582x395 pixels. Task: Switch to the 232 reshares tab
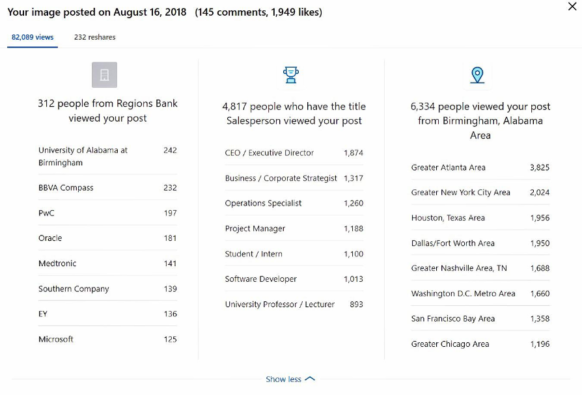pyautogui.click(x=95, y=37)
